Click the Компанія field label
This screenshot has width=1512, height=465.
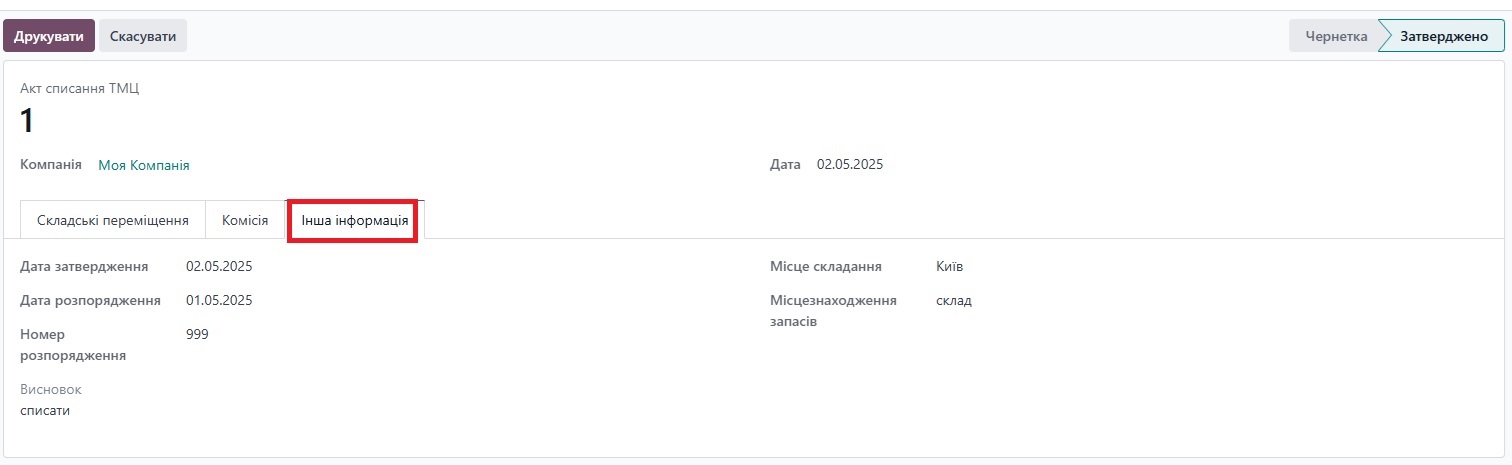pyautogui.click(x=51, y=164)
